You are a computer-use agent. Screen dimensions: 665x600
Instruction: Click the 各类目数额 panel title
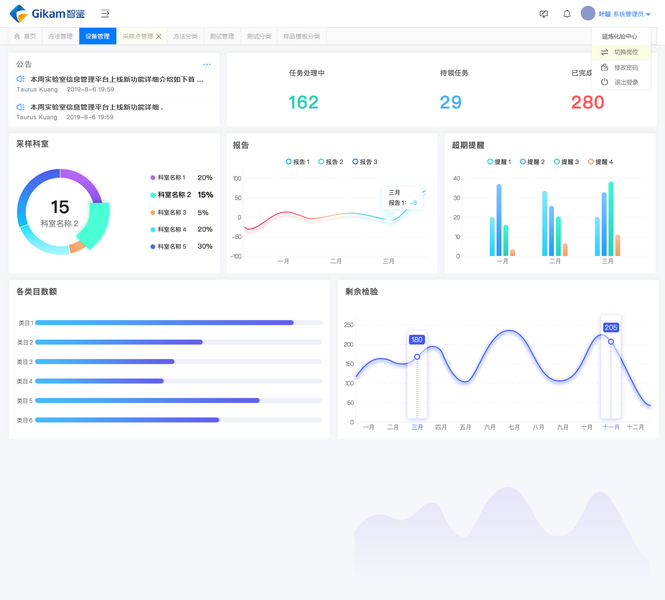tap(36, 292)
